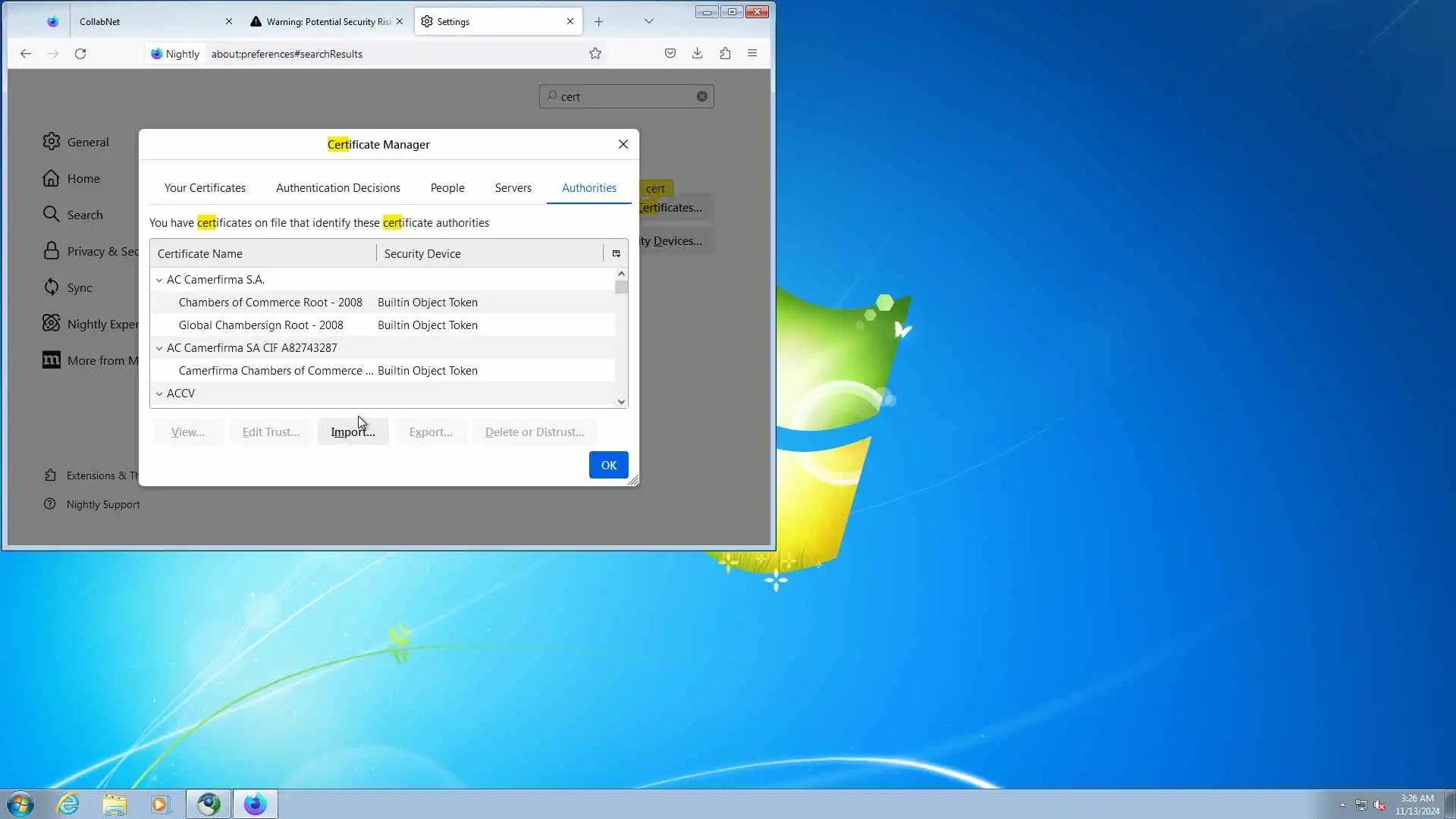This screenshot has height=819, width=1456.
Task: Select Global Chambersign Root - 2008 certificate
Action: pyautogui.click(x=261, y=325)
